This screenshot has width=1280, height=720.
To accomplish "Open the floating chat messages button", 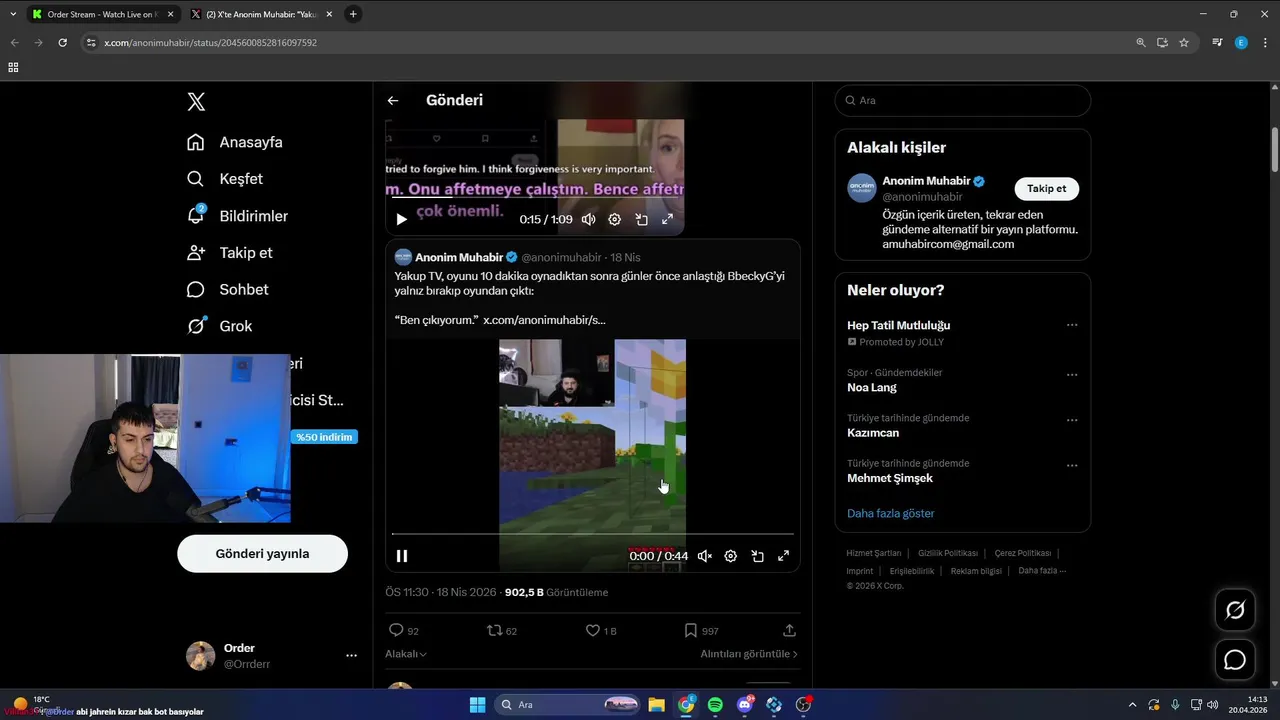I will click(1235, 660).
